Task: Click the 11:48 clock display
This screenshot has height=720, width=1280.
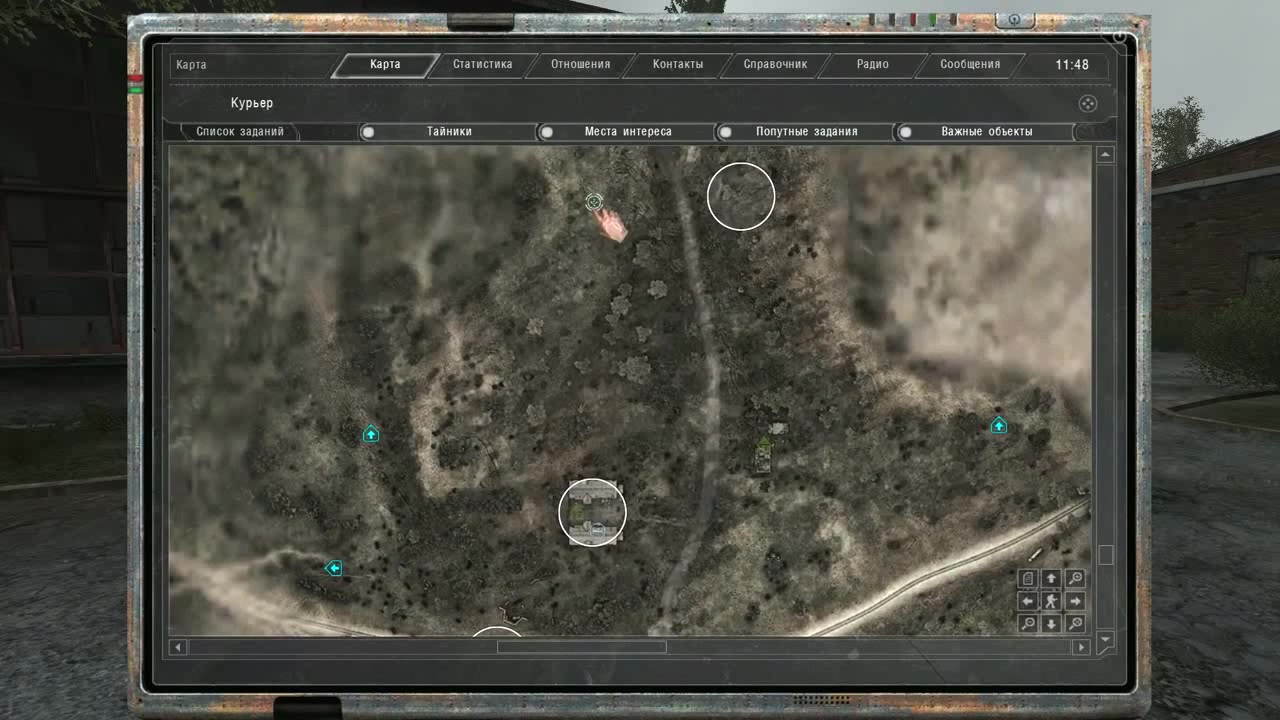Action: coord(1072,65)
